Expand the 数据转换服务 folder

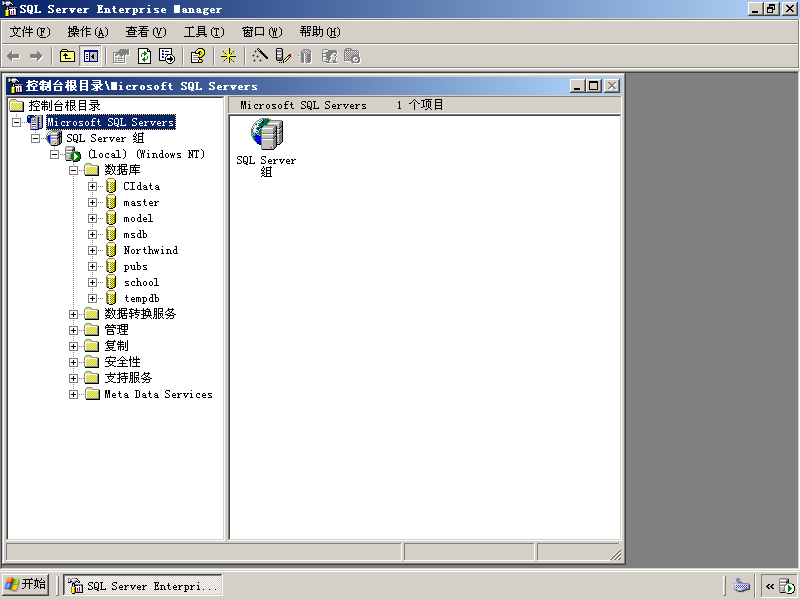73,314
